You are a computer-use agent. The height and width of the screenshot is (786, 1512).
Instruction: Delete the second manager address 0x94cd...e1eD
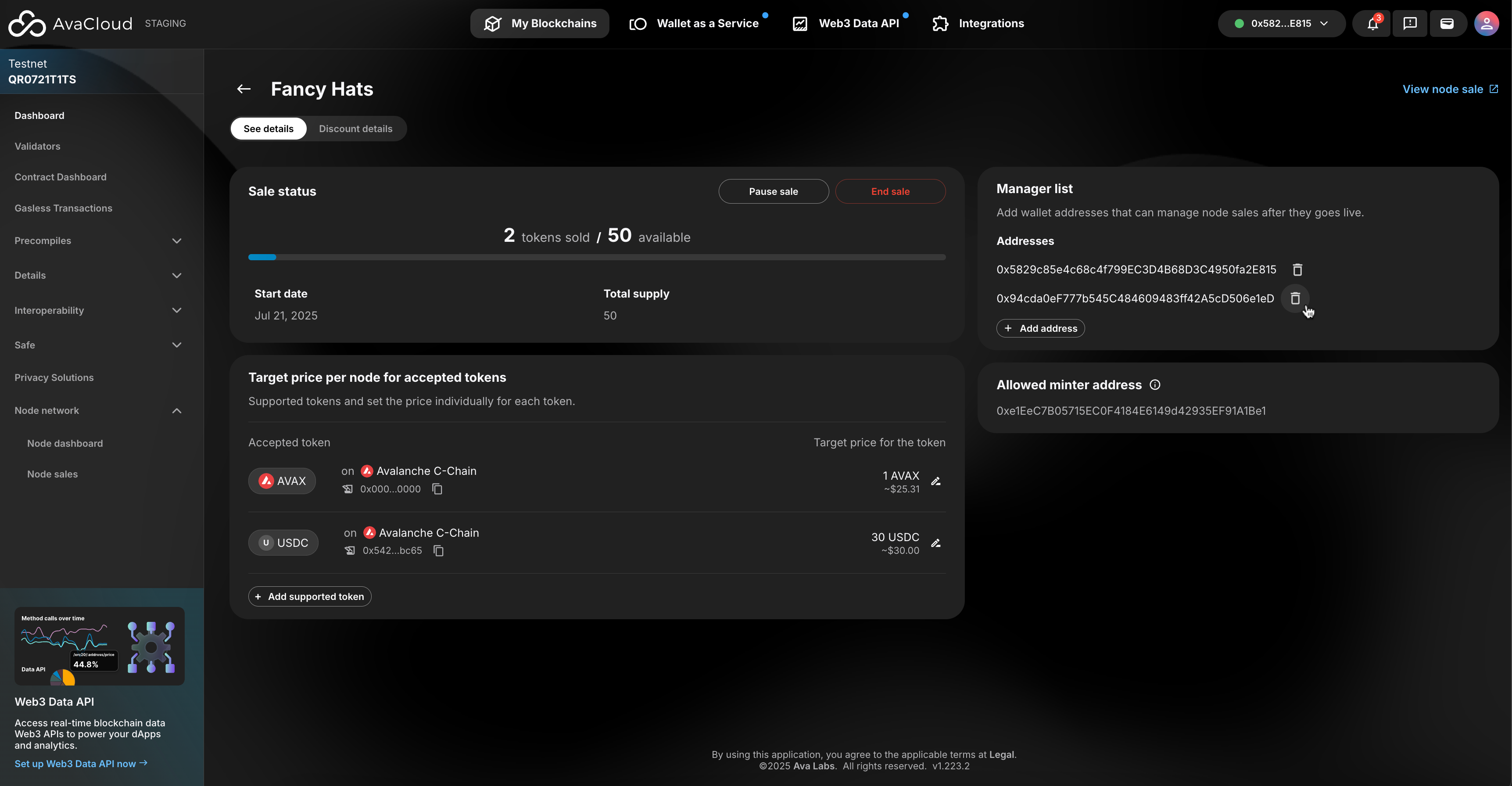[1295, 298]
